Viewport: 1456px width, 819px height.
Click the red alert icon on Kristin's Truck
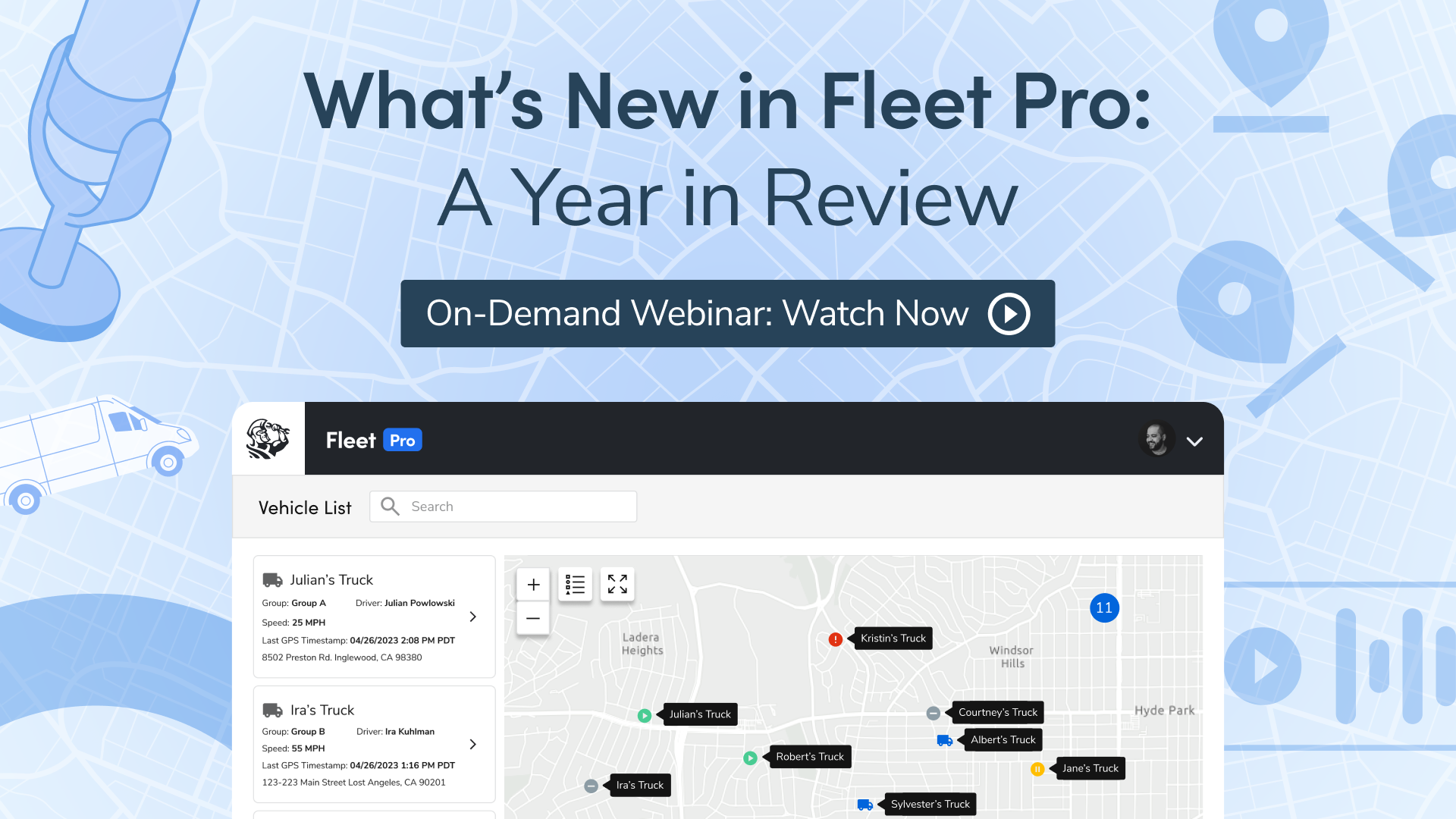click(835, 639)
